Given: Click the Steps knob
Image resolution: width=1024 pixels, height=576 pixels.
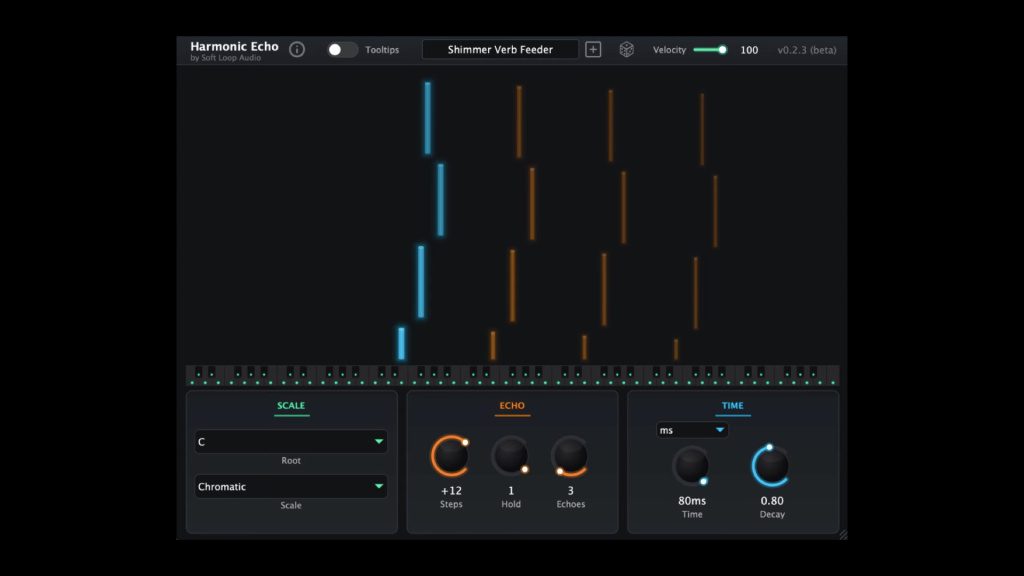Looking at the screenshot, I should pos(450,456).
